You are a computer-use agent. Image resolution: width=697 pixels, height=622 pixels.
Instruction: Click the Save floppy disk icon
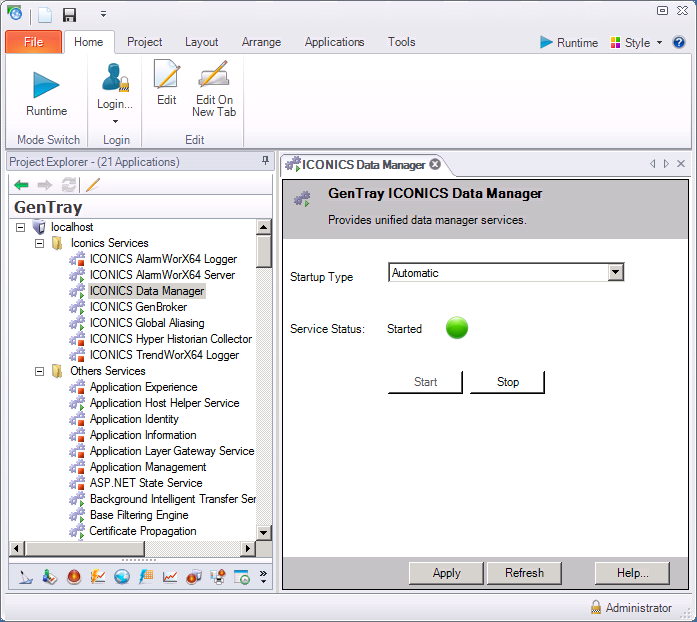click(x=69, y=15)
